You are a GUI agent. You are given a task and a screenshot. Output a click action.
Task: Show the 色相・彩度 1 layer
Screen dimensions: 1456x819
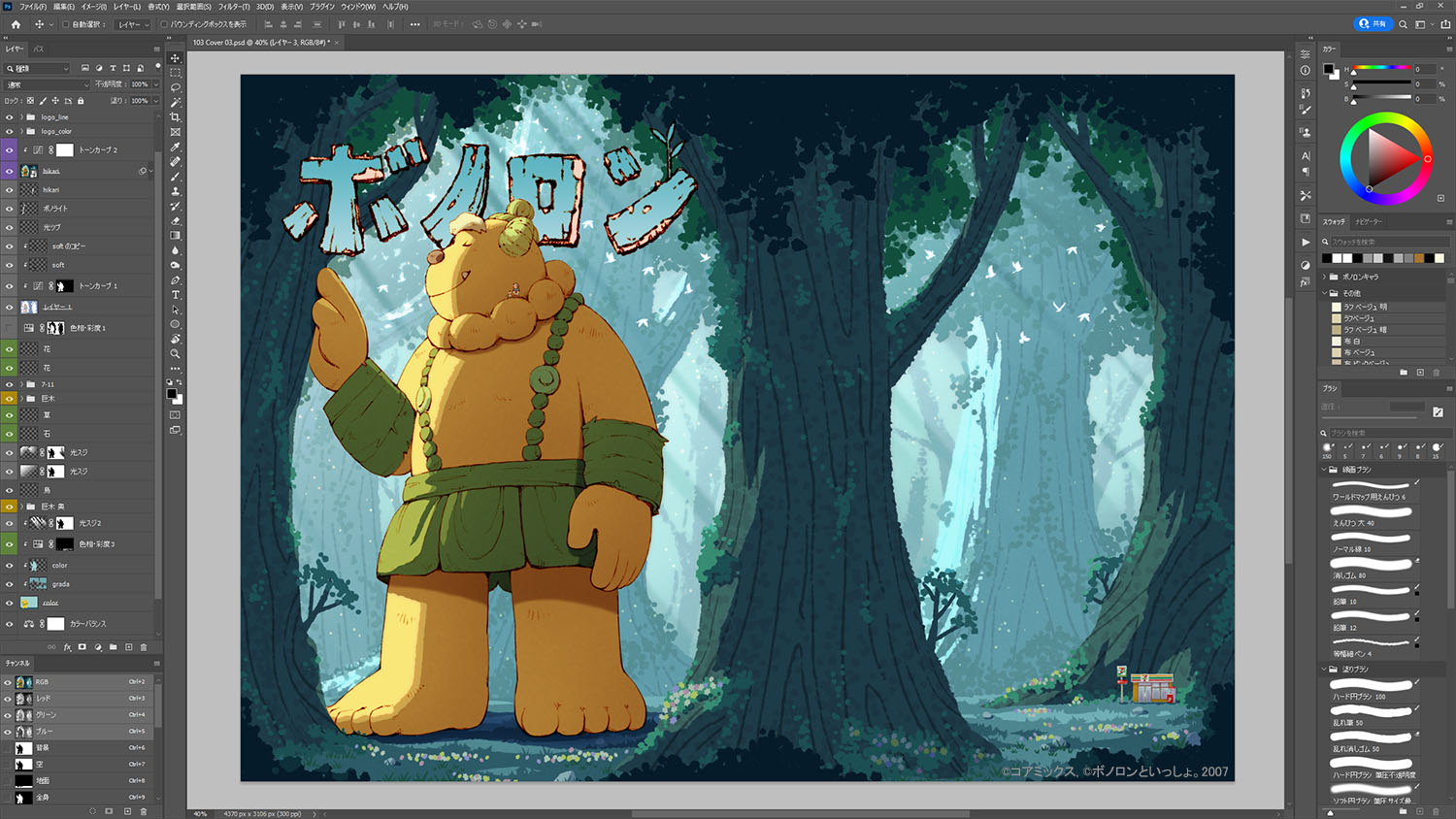[x=10, y=328]
